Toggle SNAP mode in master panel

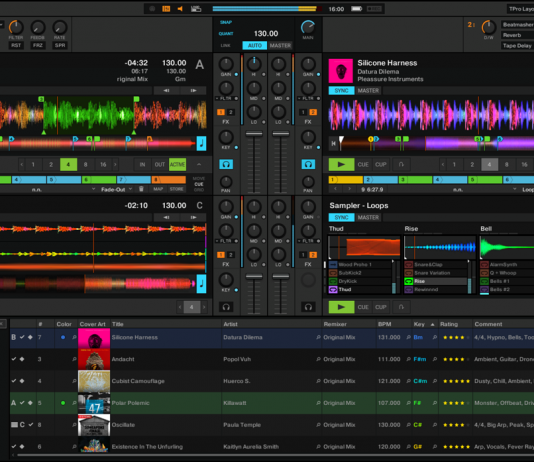226,22
